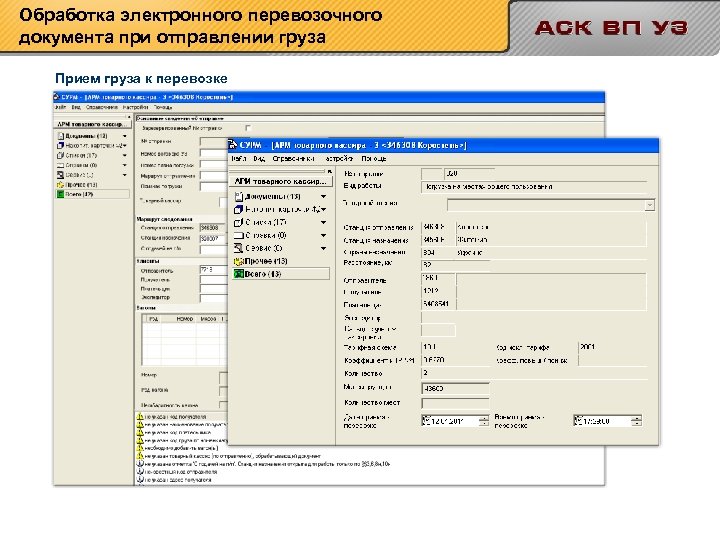Select the Накопит. карточки icon in front window
Viewport: 720px width, 540px height.
coord(238,209)
